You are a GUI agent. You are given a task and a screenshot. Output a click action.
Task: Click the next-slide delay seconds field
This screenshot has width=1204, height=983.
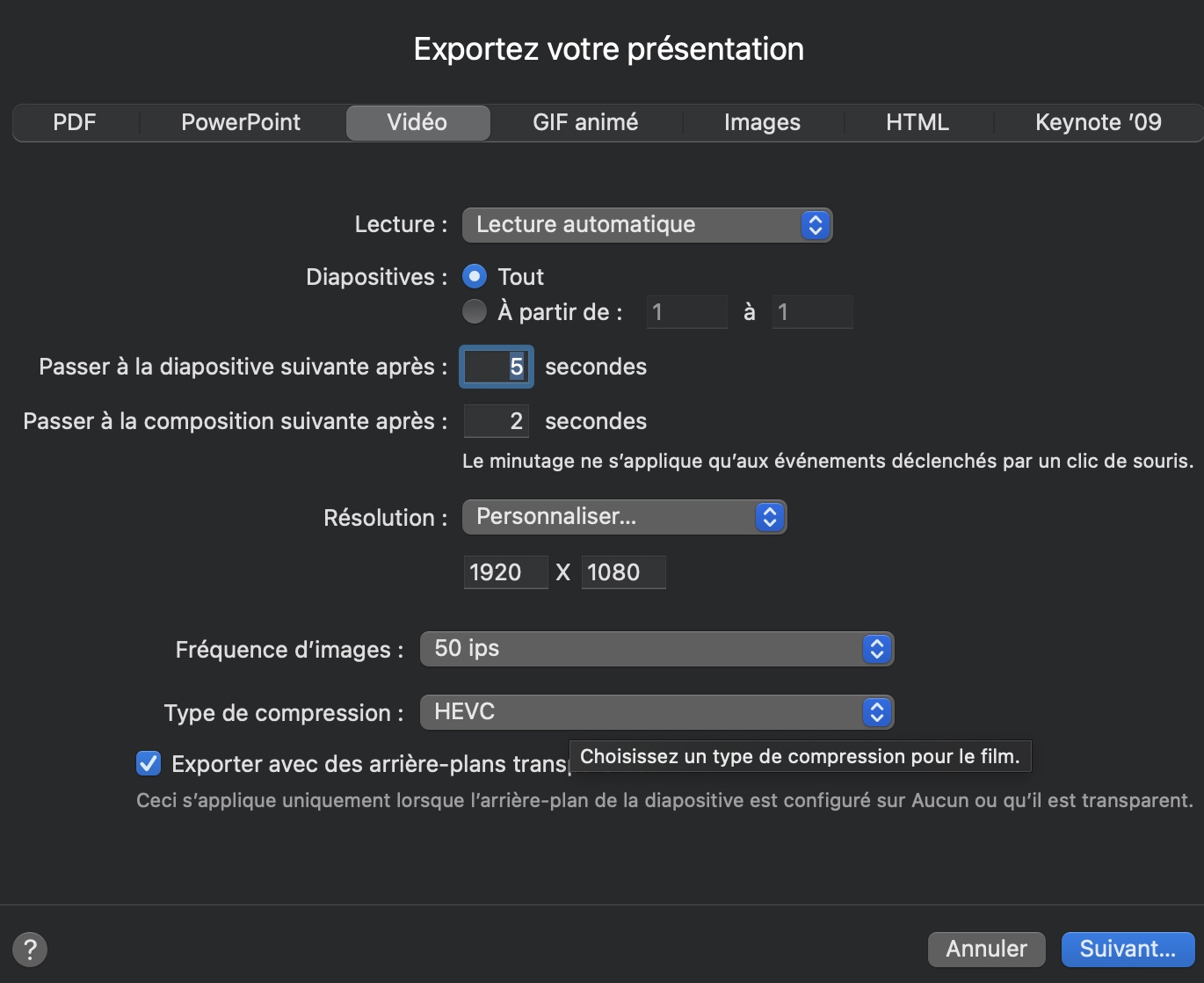coord(497,367)
